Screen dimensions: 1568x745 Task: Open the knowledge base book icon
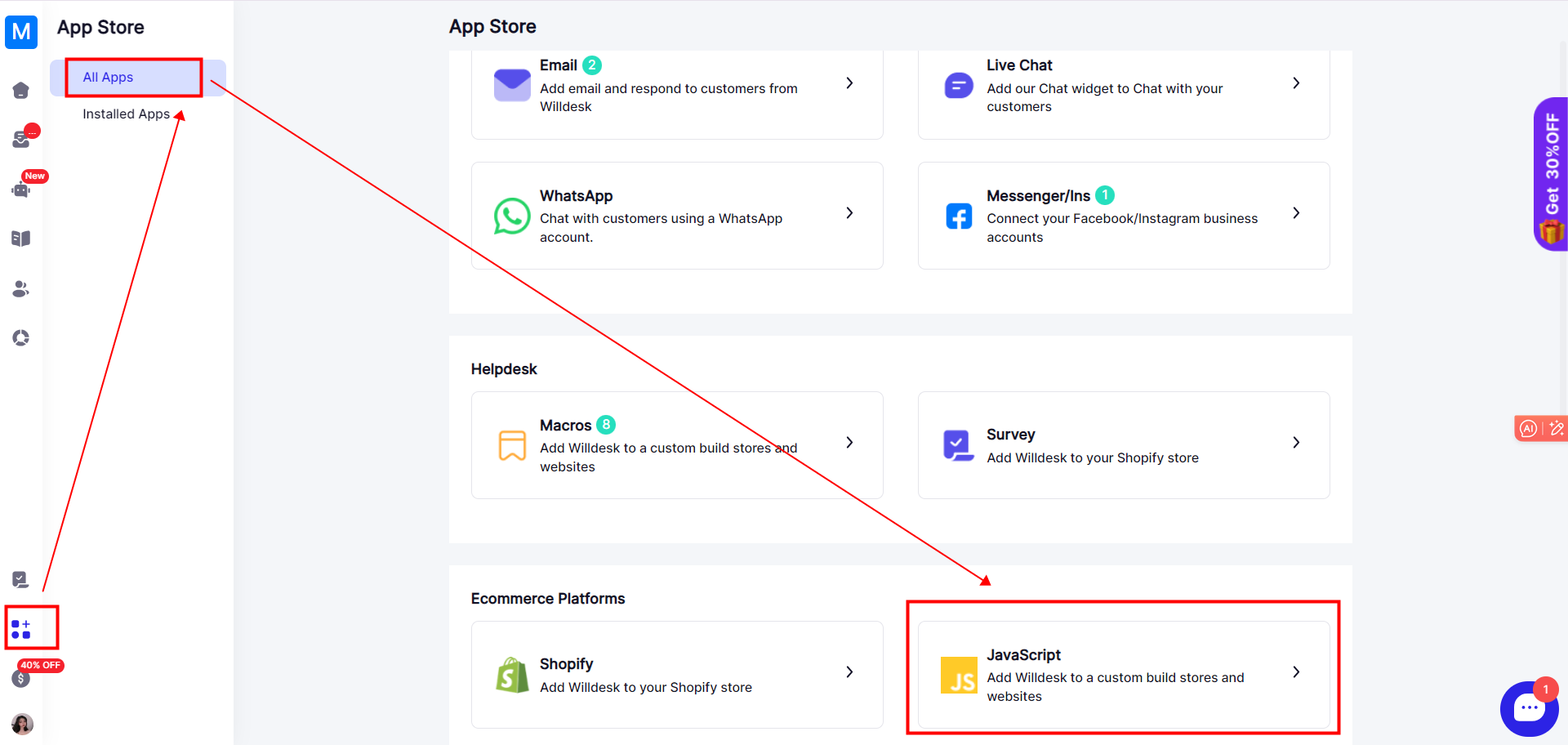21,239
